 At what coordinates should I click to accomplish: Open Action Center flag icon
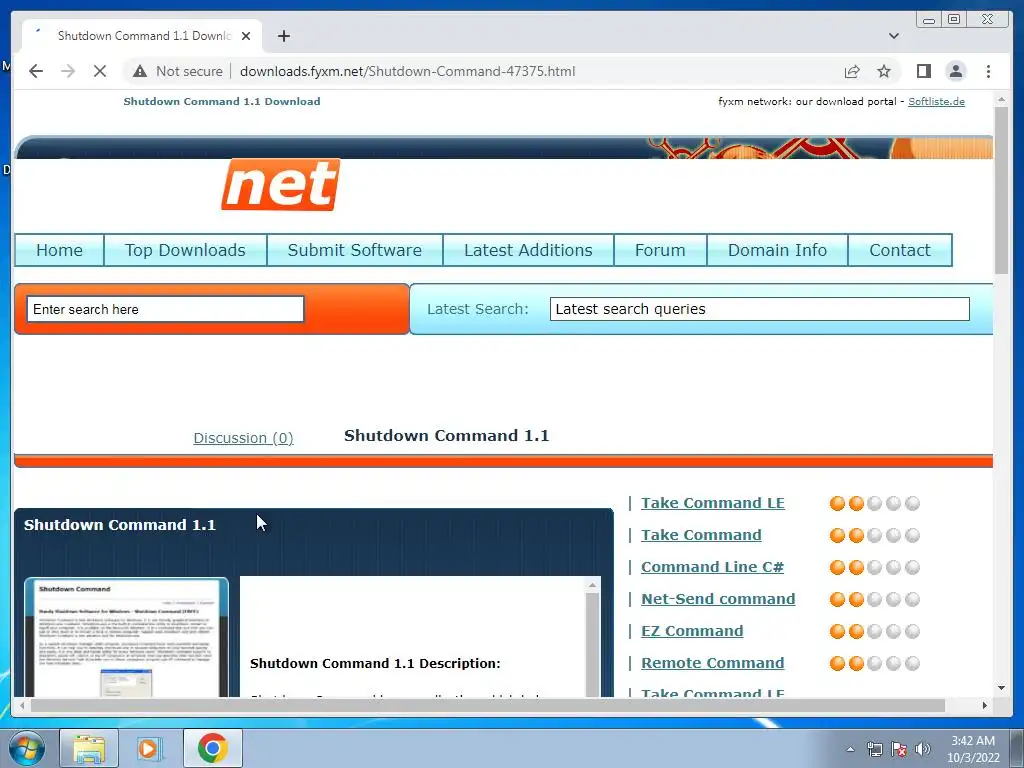(899, 749)
